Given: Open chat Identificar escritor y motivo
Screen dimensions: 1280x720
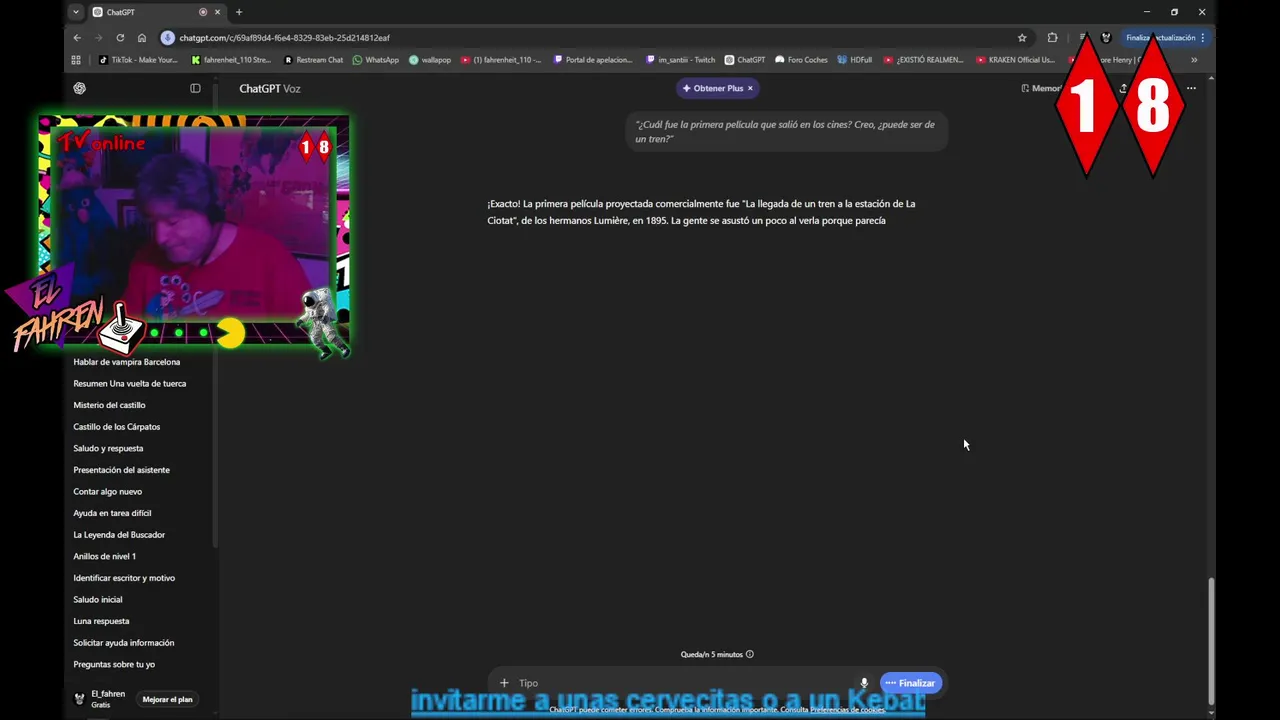Looking at the screenshot, I should click(124, 578).
